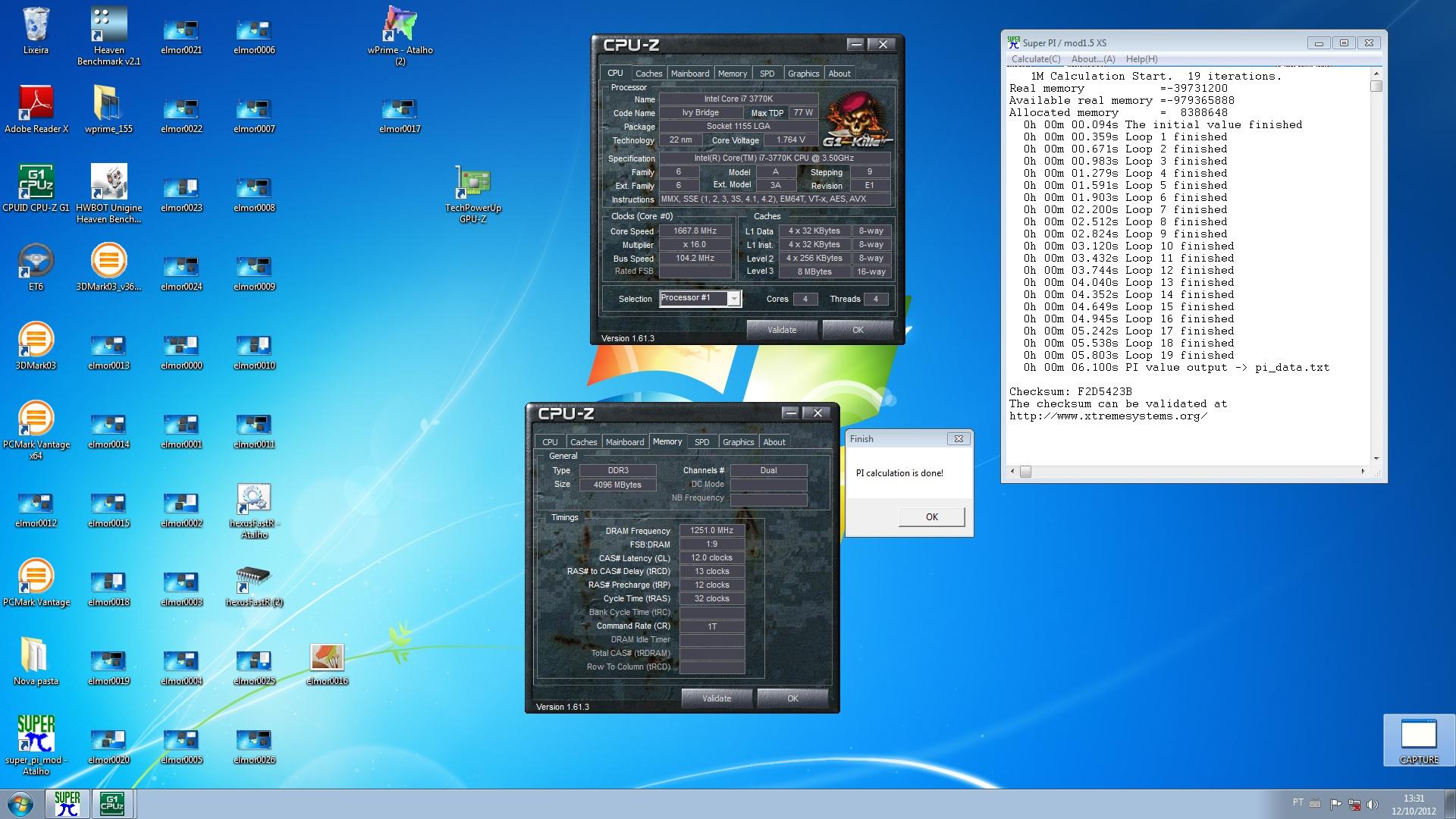Click the Super PI vertical scrollbar thumb
Viewport: 1456px width, 819px height.
(x=1376, y=86)
